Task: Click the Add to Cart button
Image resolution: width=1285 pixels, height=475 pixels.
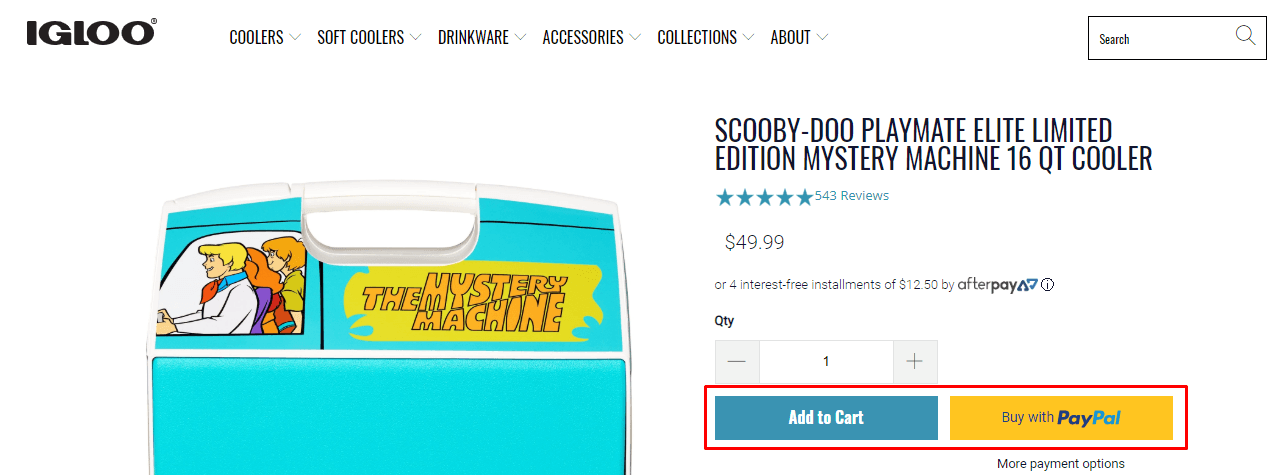Action: pos(826,418)
